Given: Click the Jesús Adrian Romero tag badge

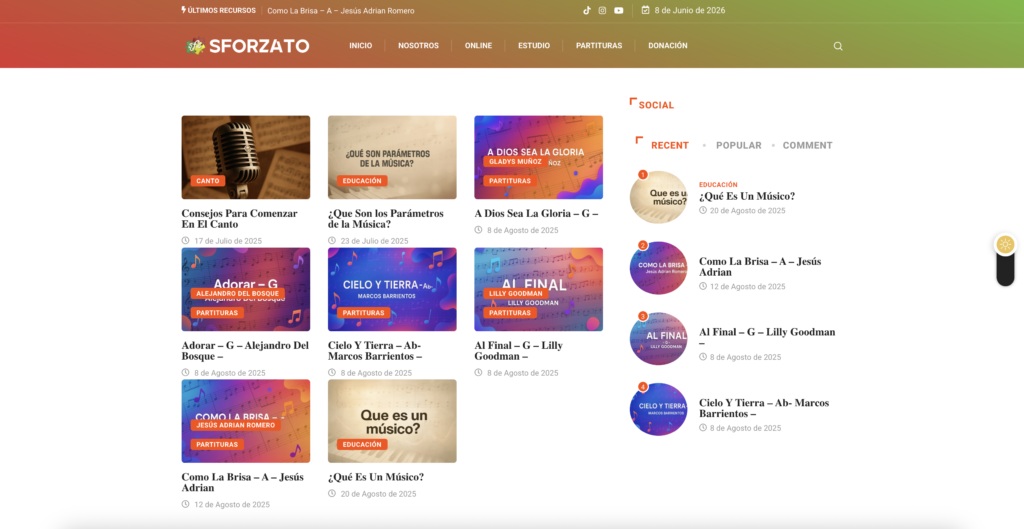Looking at the screenshot, I should pos(236,425).
